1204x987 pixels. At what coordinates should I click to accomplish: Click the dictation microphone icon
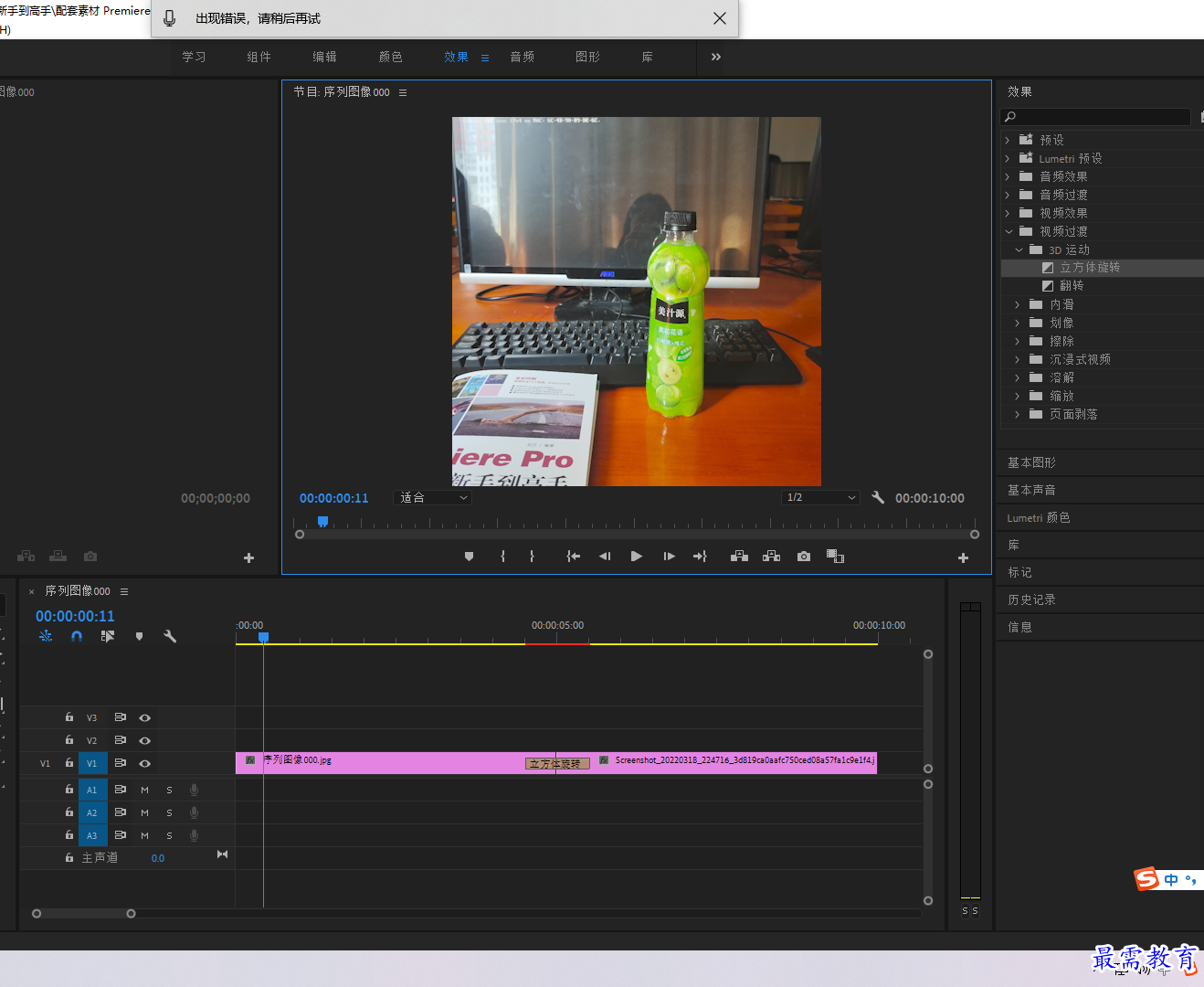click(169, 18)
